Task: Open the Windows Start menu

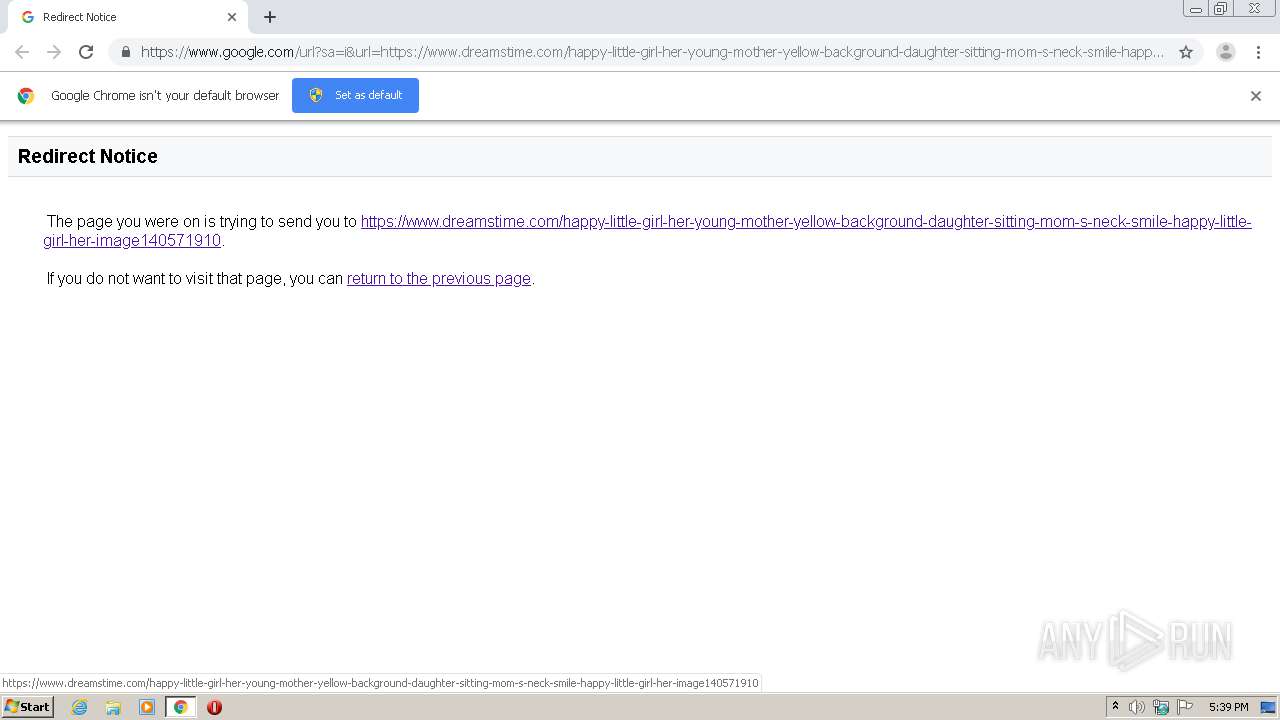Action: (x=28, y=707)
